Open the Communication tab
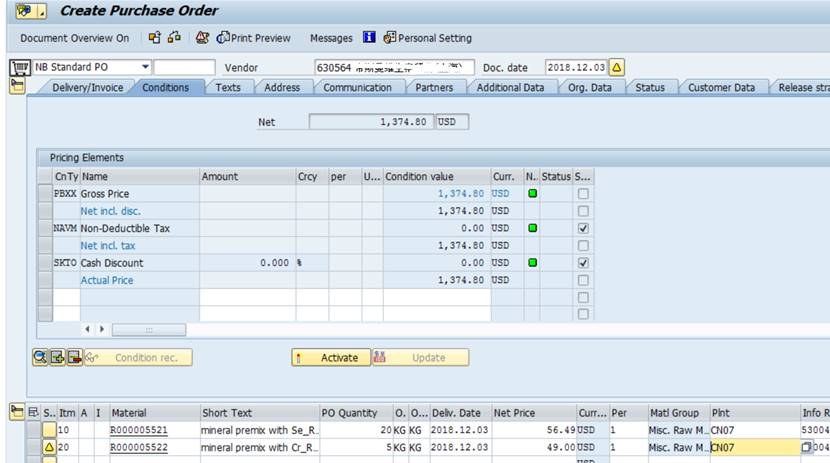The image size is (830, 463). (x=357, y=87)
